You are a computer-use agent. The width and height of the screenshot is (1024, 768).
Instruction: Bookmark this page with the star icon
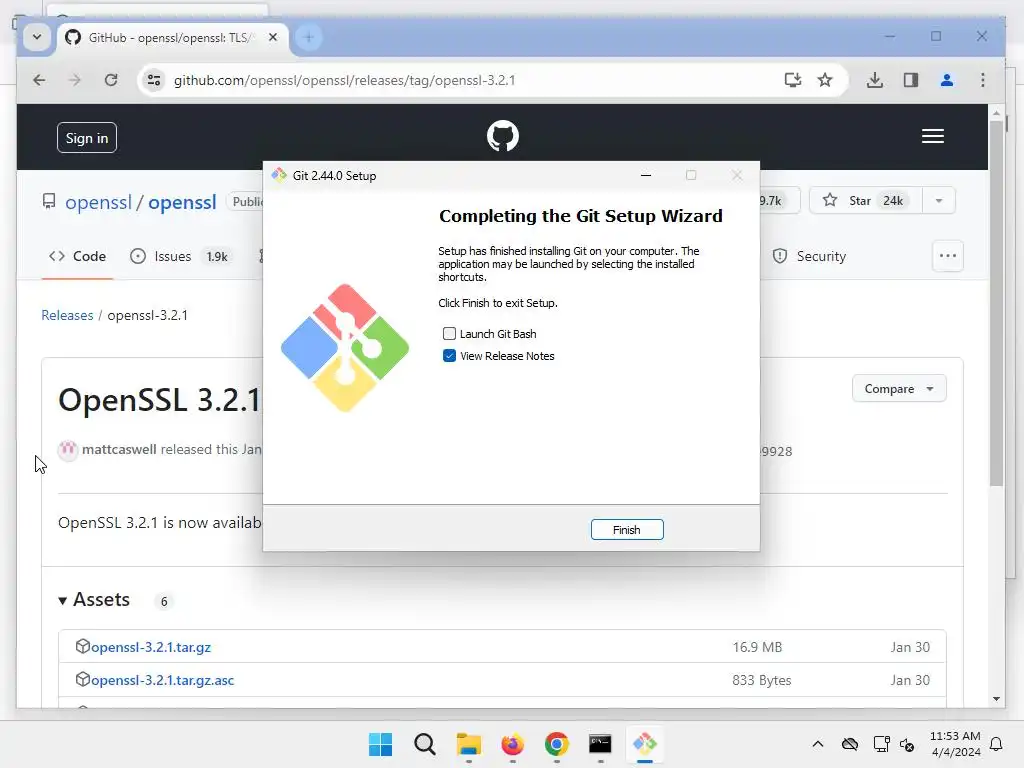825,80
